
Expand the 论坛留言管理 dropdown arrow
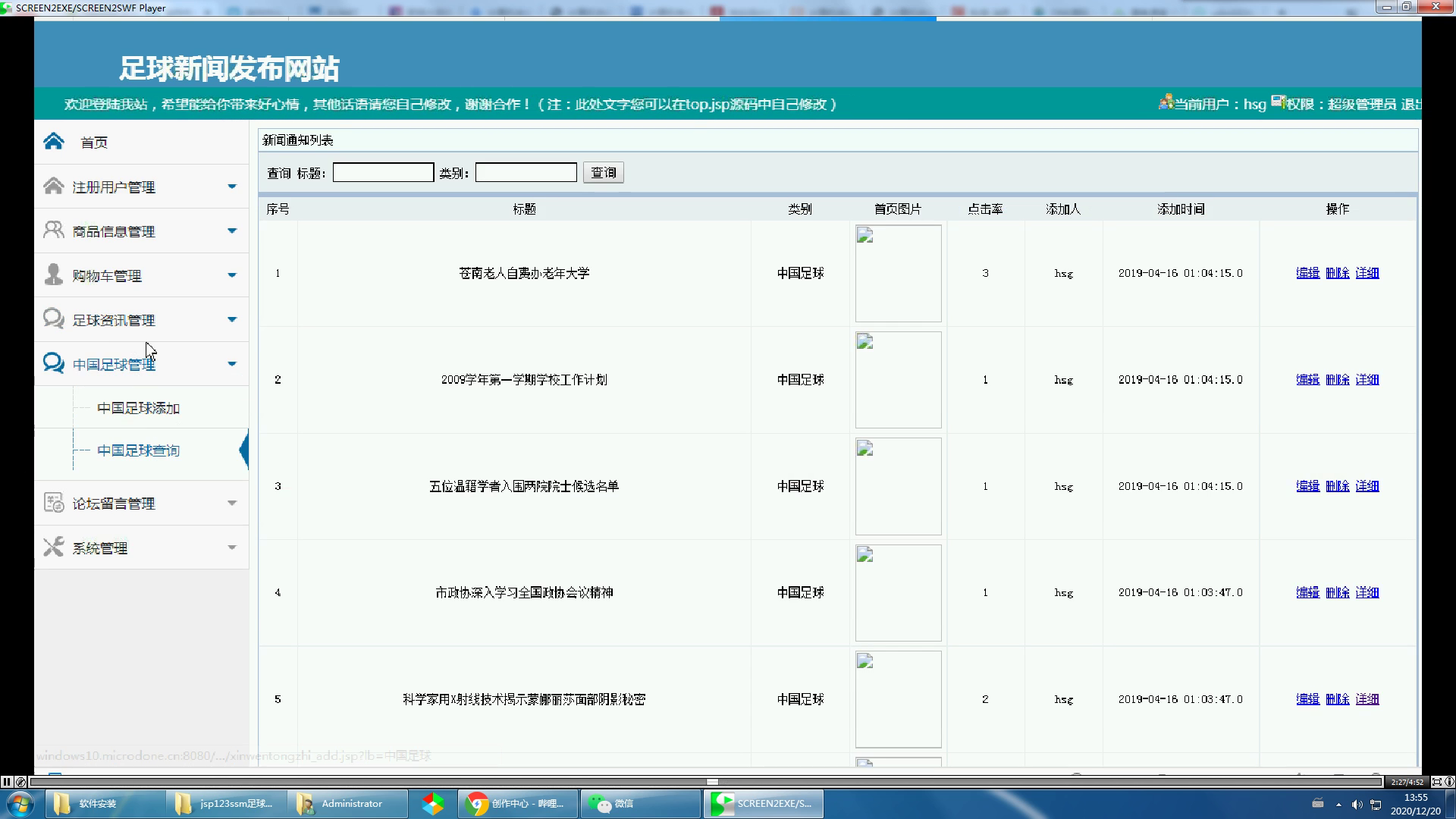point(232,503)
